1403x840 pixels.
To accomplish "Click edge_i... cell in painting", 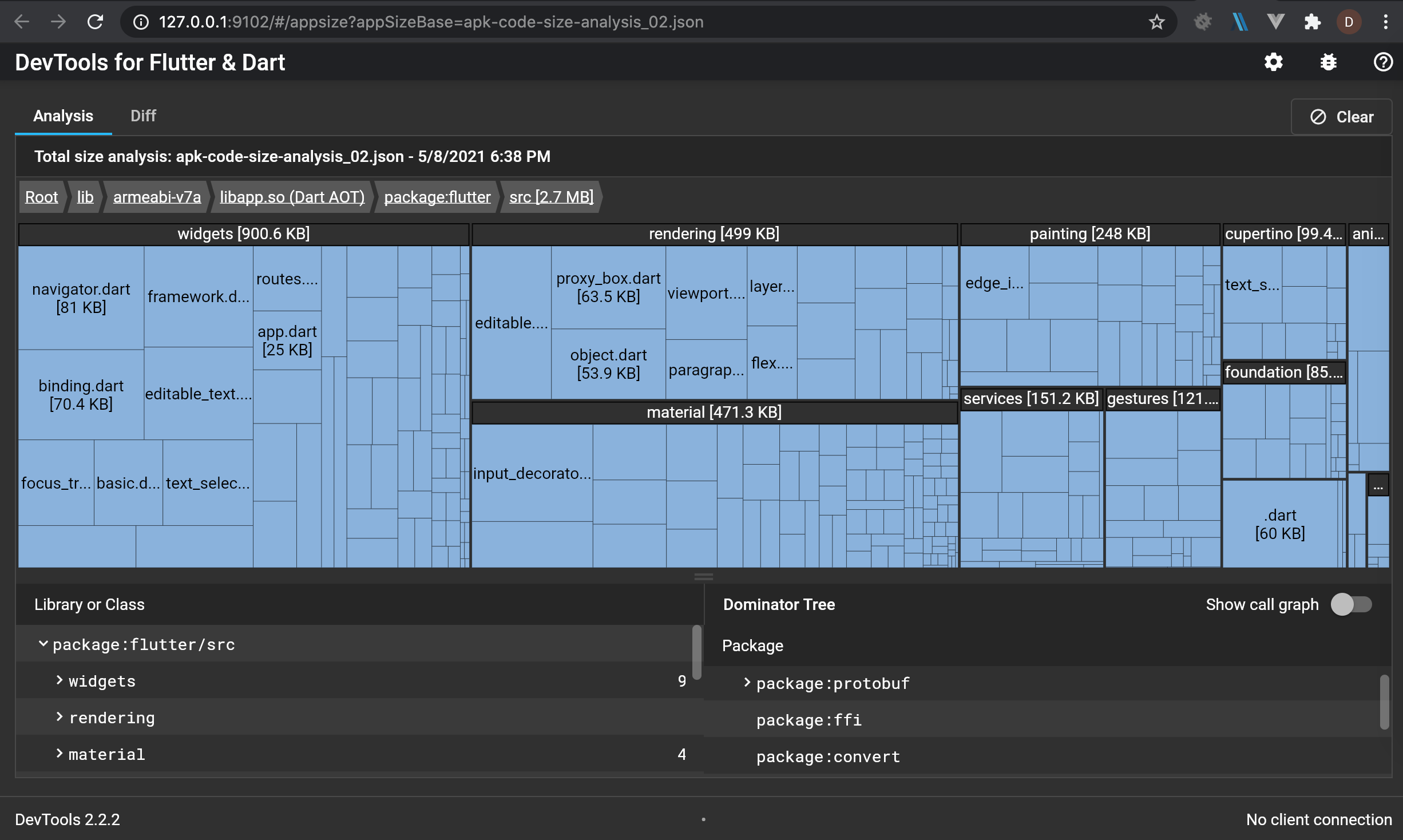I will pos(994,283).
